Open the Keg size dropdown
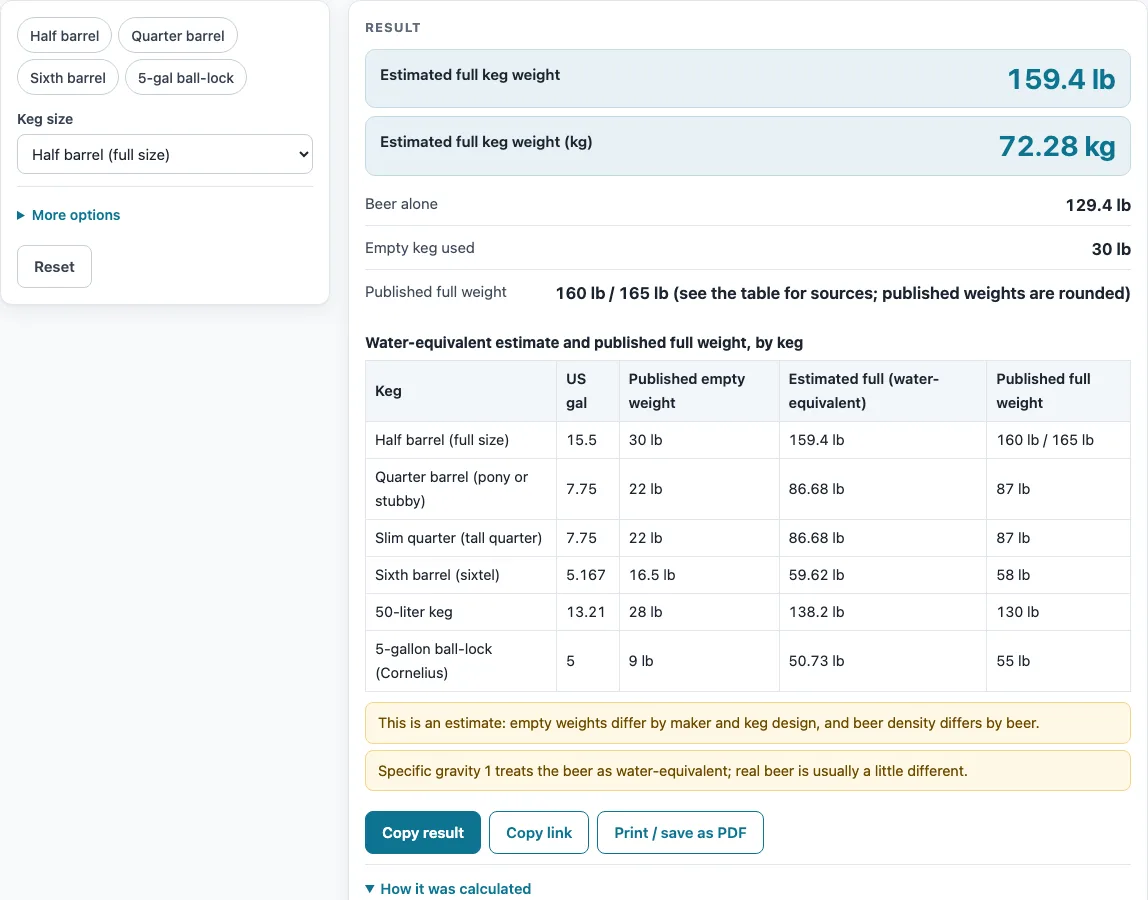This screenshot has height=900, width=1148. coord(165,155)
